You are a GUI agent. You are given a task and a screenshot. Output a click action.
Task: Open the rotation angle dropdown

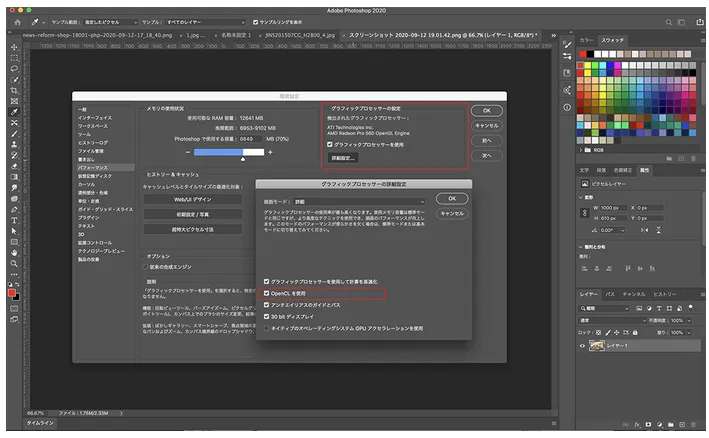click(x=623, y=231)
